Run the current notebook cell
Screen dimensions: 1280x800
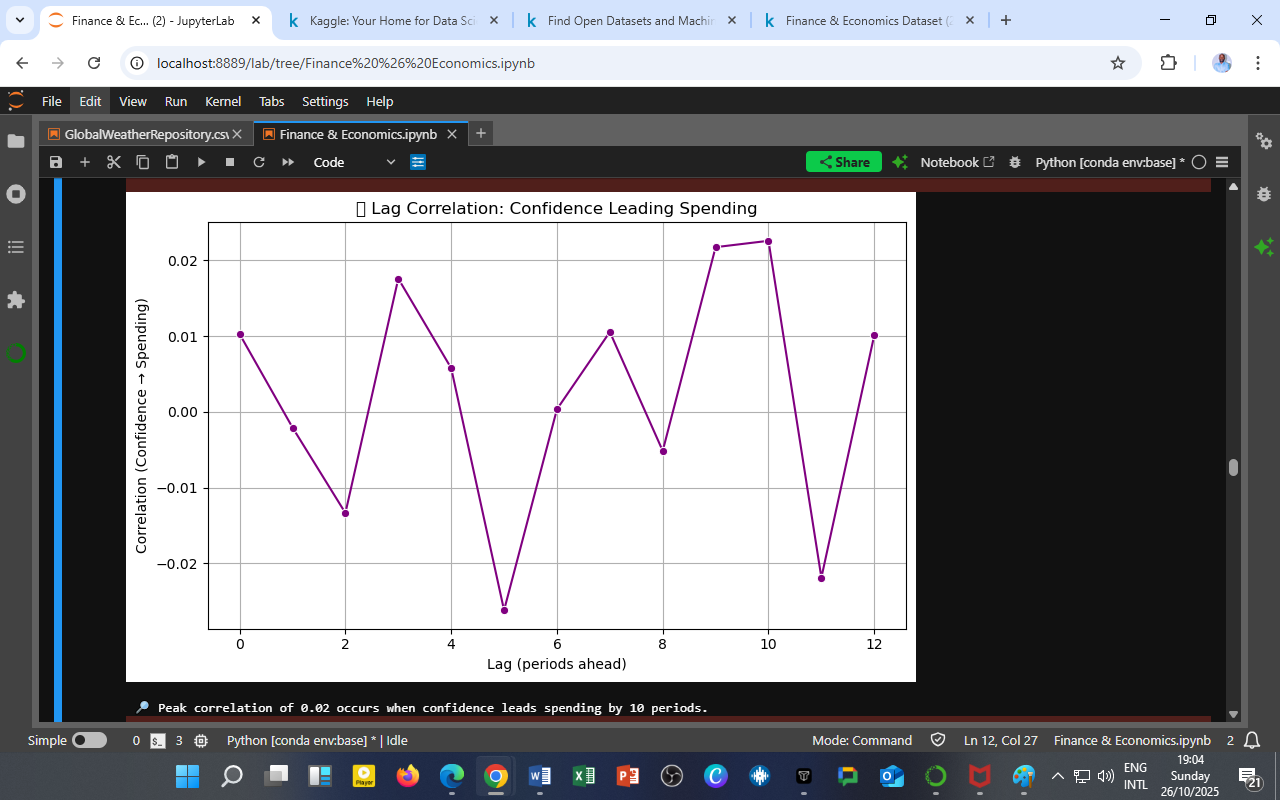(202, 161)
